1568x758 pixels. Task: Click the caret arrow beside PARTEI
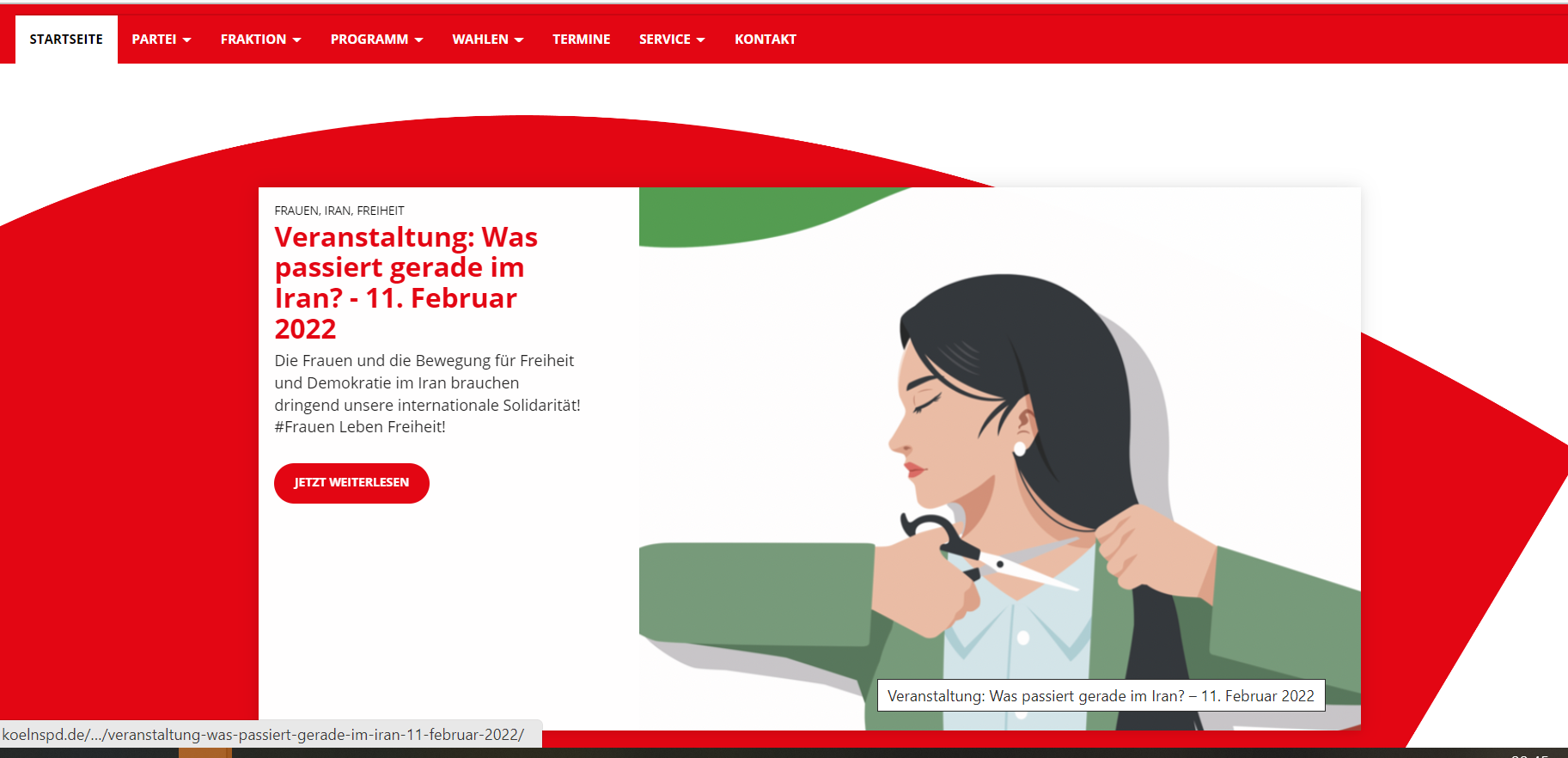pyautogui.click(x=187, y=40)
